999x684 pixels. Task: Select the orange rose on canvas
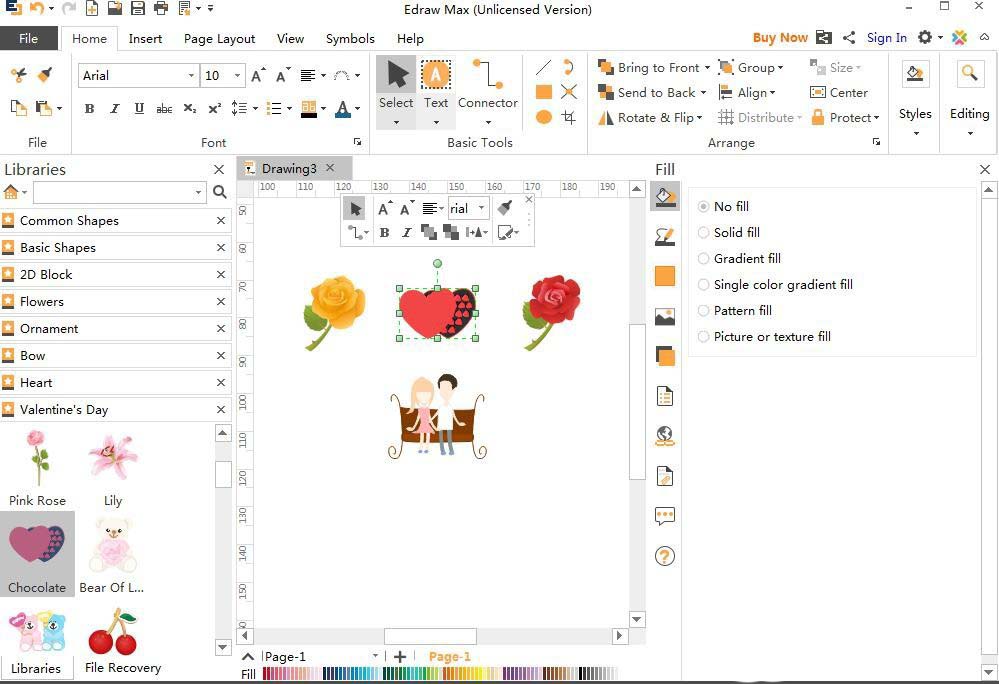click(x=334, y=312)
